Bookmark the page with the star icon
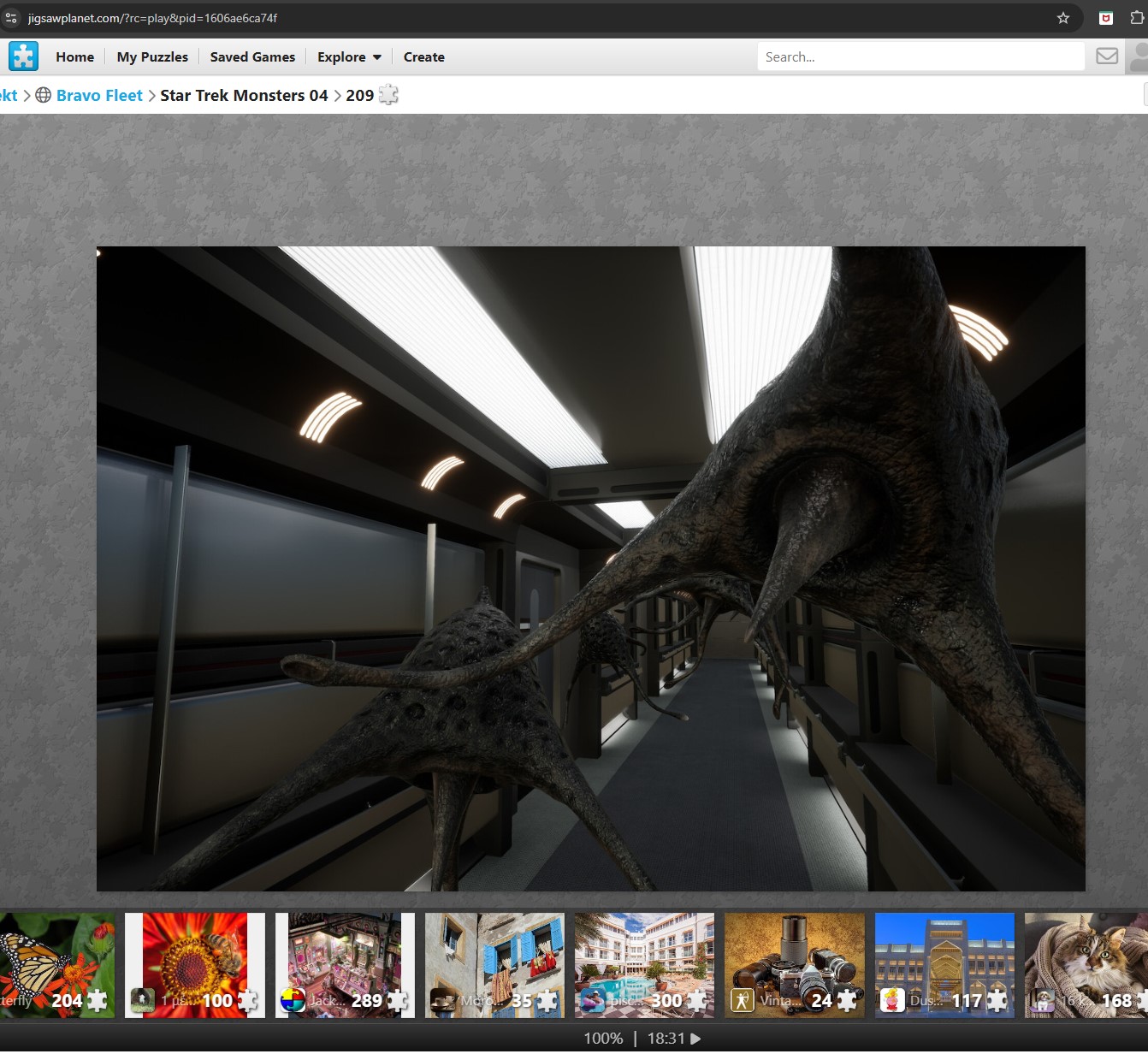Image resolution: width=1148 pixels, height=1054 pixels. coord(1063,18)
